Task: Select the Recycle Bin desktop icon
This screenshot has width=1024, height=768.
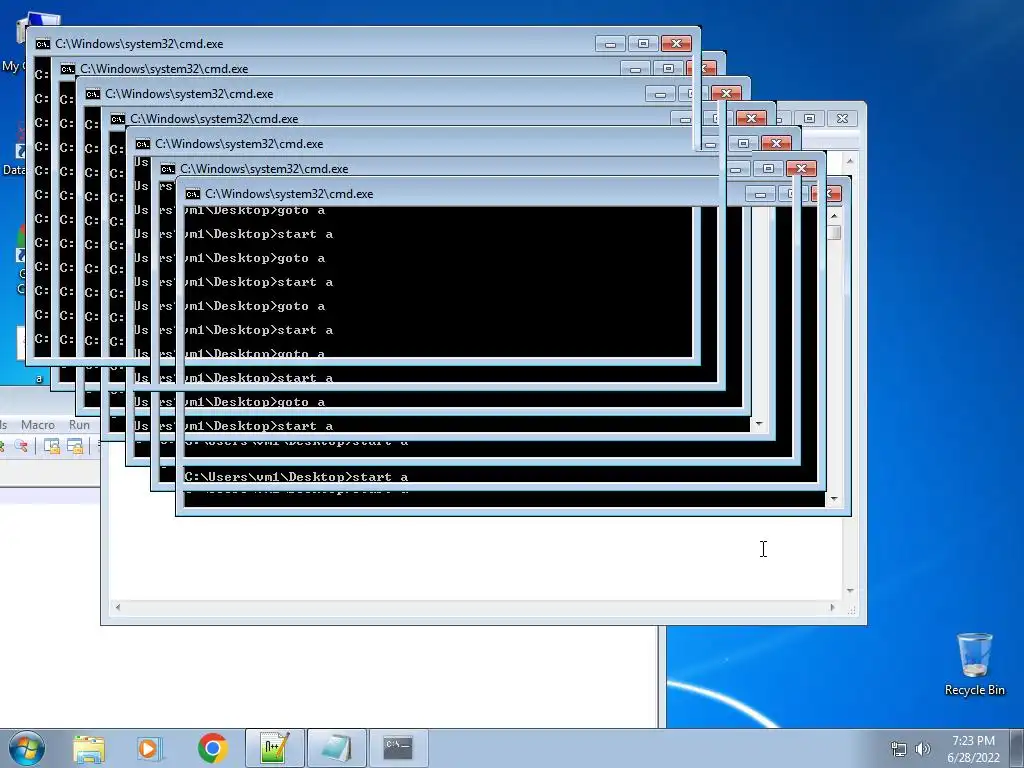Action: point(974,664)
